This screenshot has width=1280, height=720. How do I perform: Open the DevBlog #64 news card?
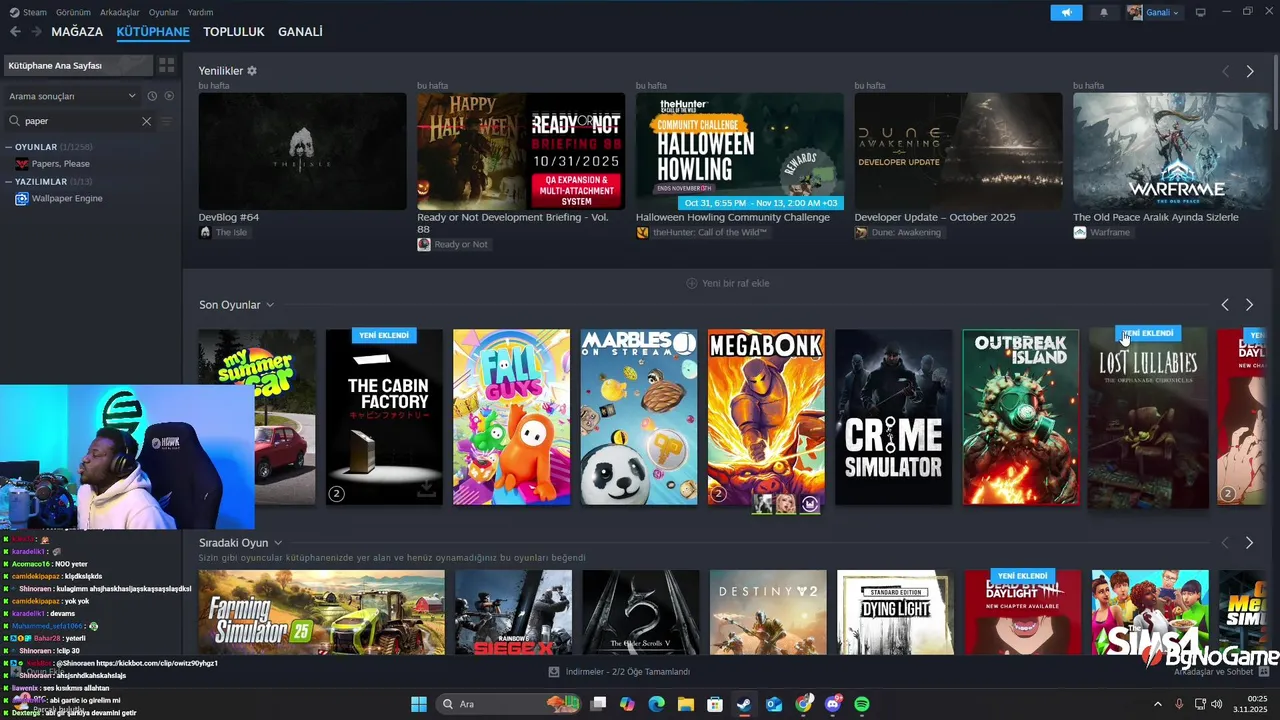coord(302,151)
